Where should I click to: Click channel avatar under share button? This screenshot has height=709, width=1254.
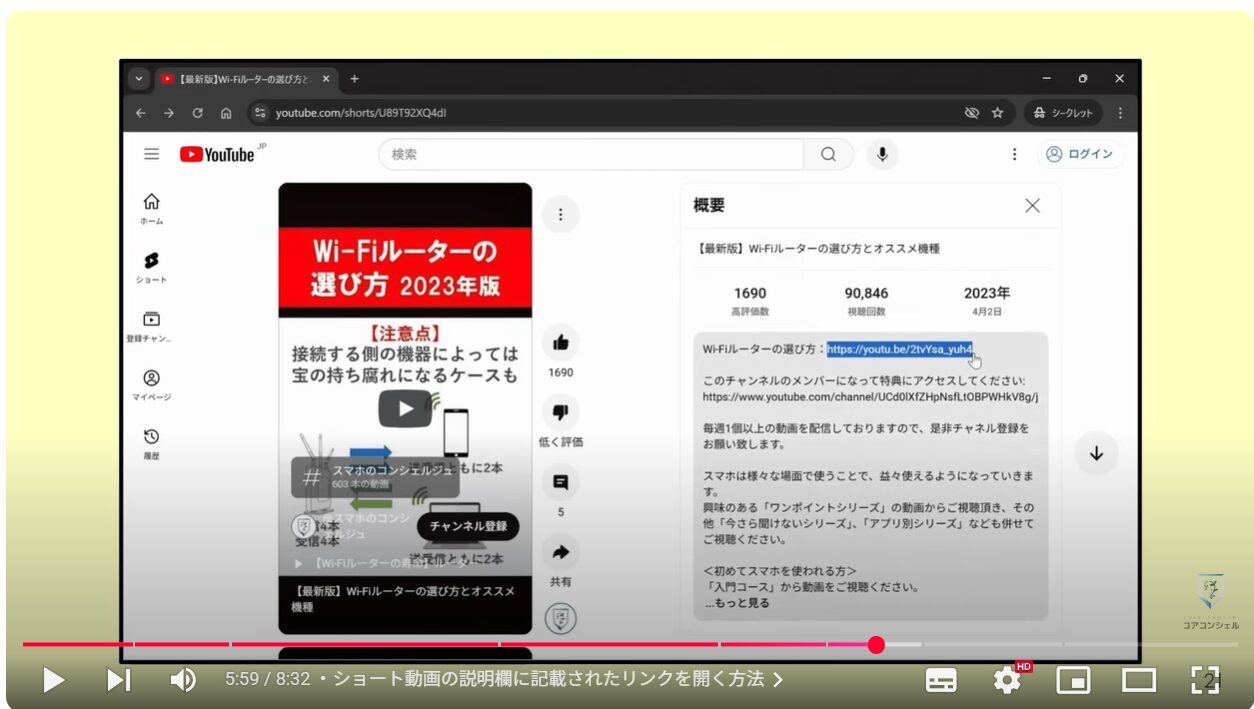[x=560, y=619]
